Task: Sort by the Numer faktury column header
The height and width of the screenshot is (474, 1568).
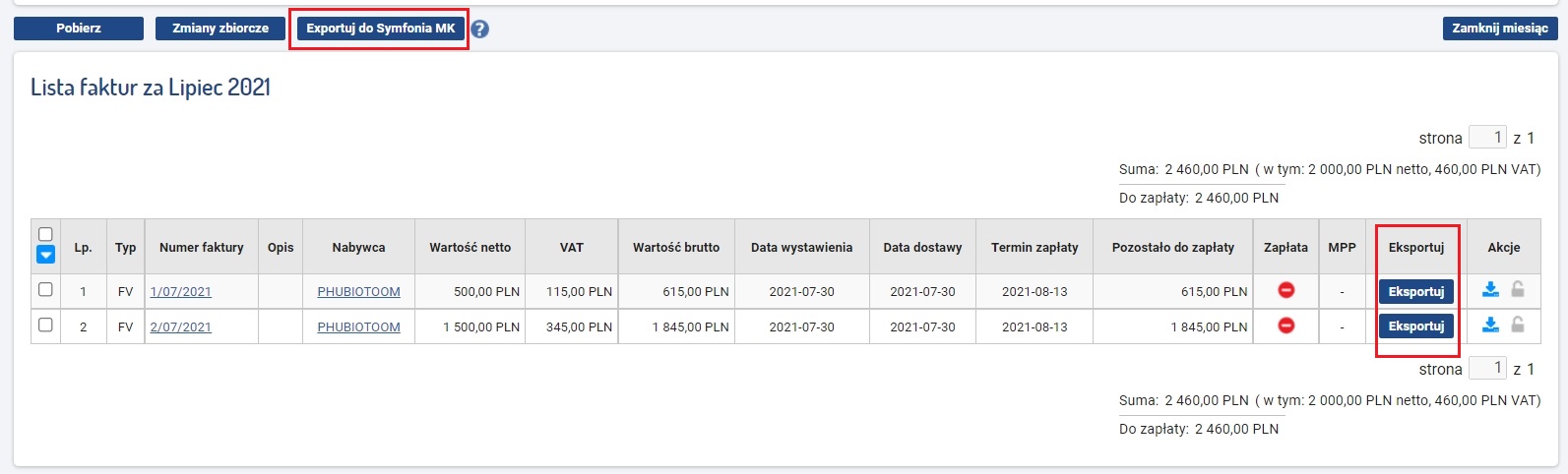Action: 201,247
